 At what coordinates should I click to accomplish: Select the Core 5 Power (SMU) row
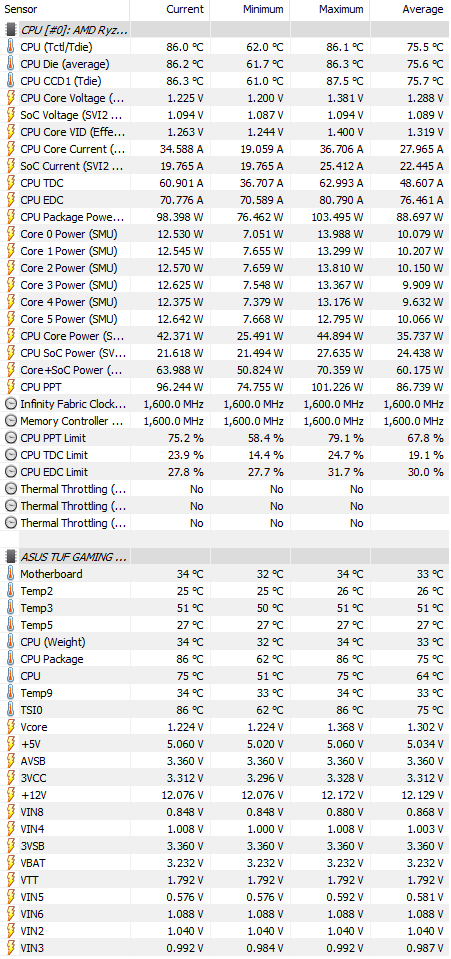pos(225,319)
